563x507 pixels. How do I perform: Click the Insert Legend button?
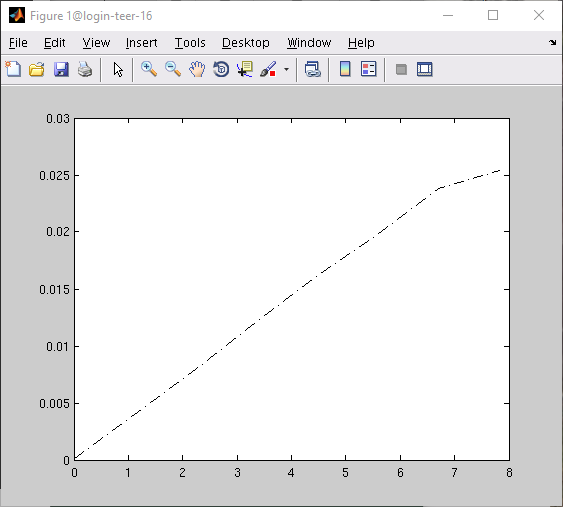pos(368,69)
